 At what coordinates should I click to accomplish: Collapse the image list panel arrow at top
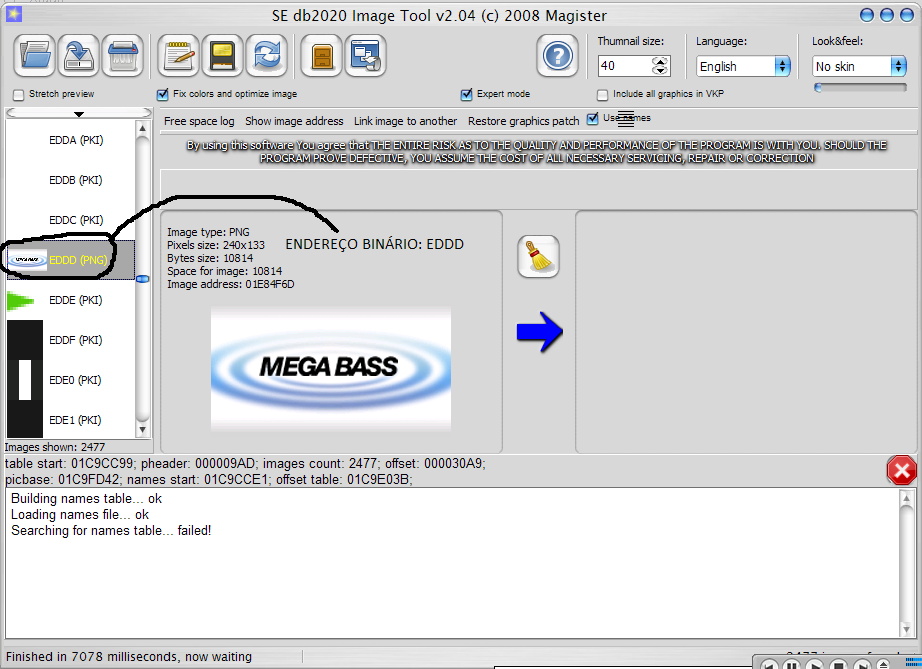coord(79,113)
